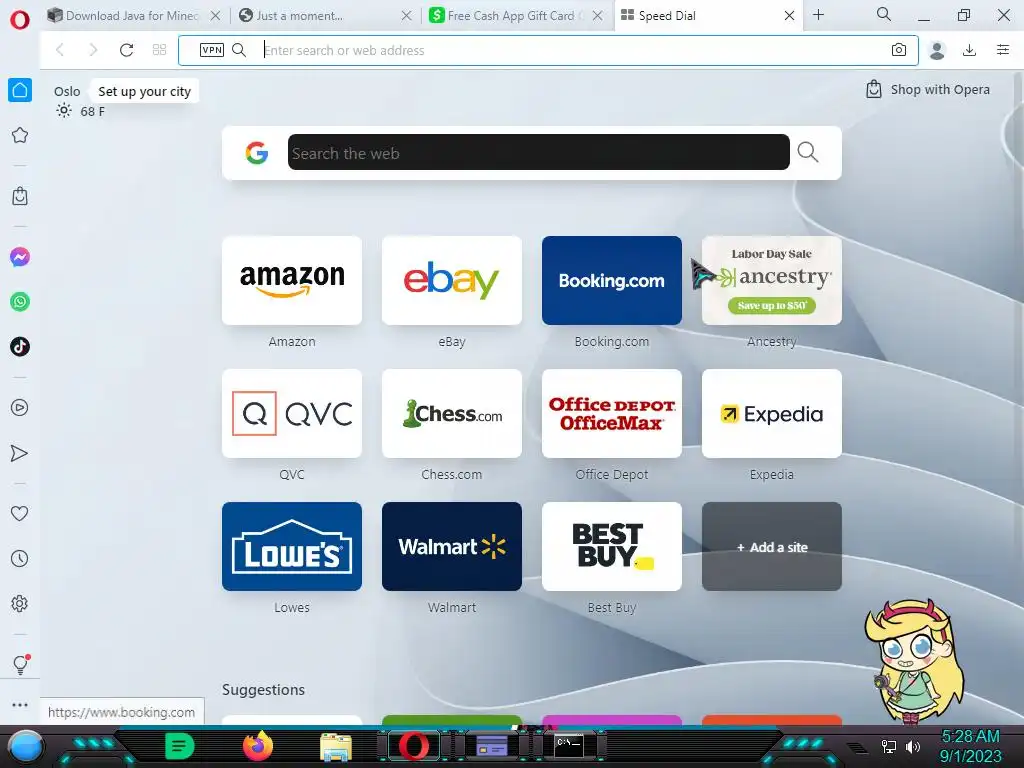This screenshot has height=768, width=1024.
Task: Open the Ancestry speed dial tile
Action: pos(772,280)
